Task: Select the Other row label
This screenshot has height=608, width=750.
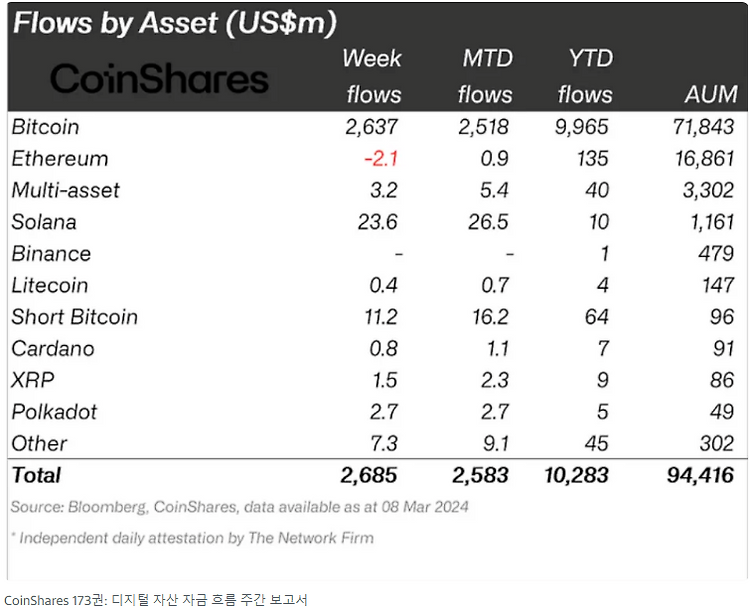Action: click(x=39, y=443)
